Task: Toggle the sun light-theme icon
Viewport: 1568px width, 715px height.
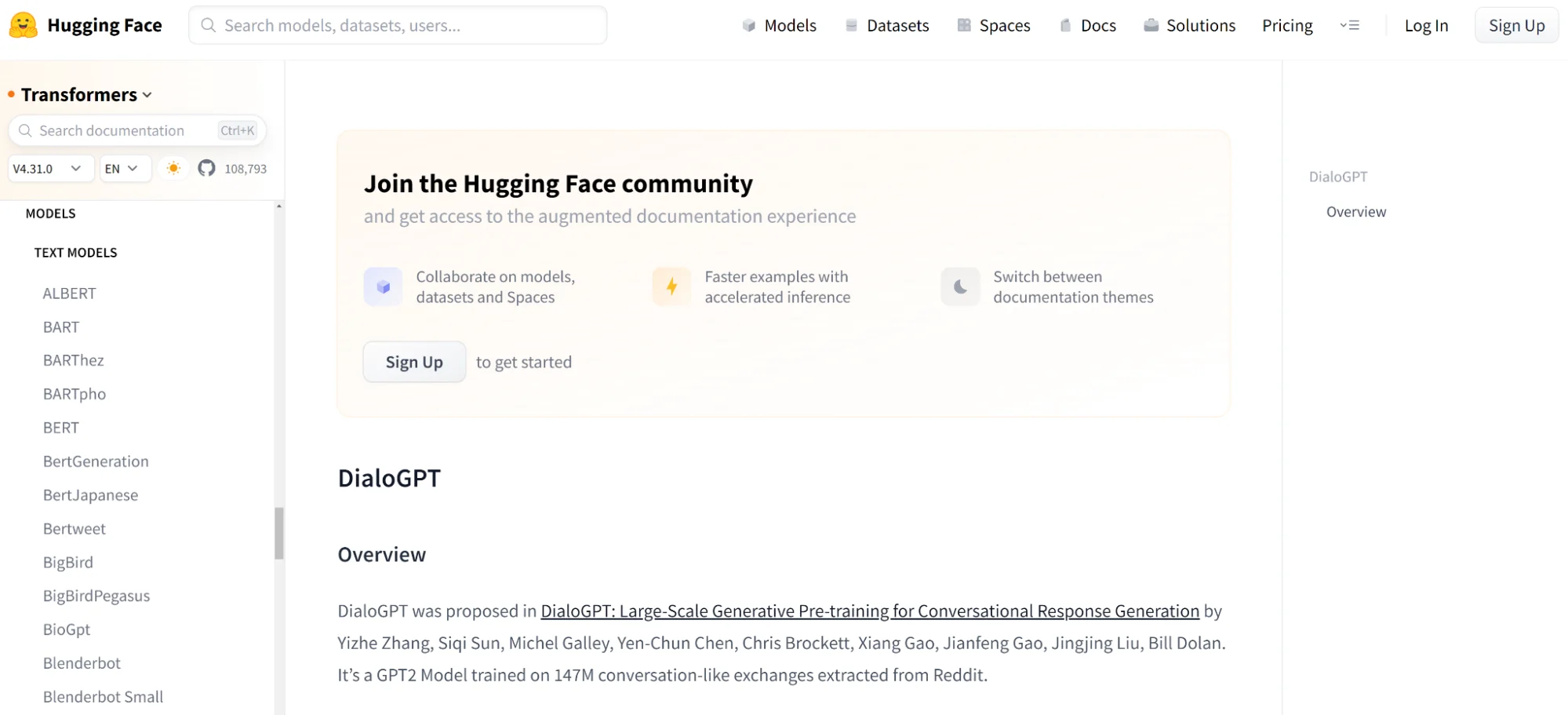Action: pyautogui.click(x=174, y=168)
